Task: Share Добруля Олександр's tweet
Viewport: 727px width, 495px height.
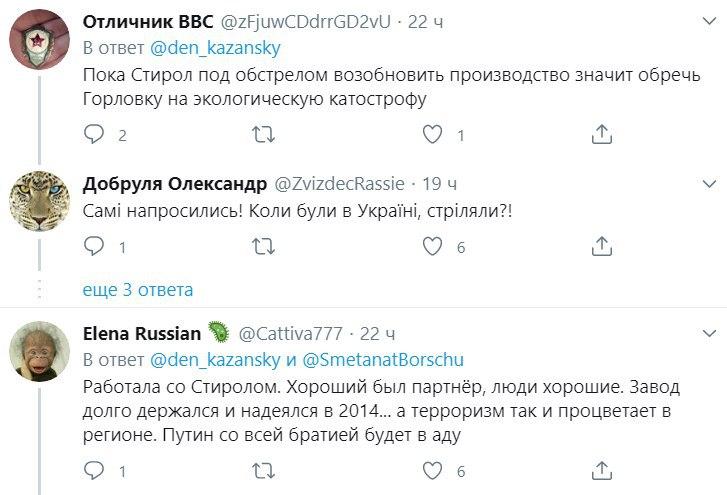Action: click(602, 246)
